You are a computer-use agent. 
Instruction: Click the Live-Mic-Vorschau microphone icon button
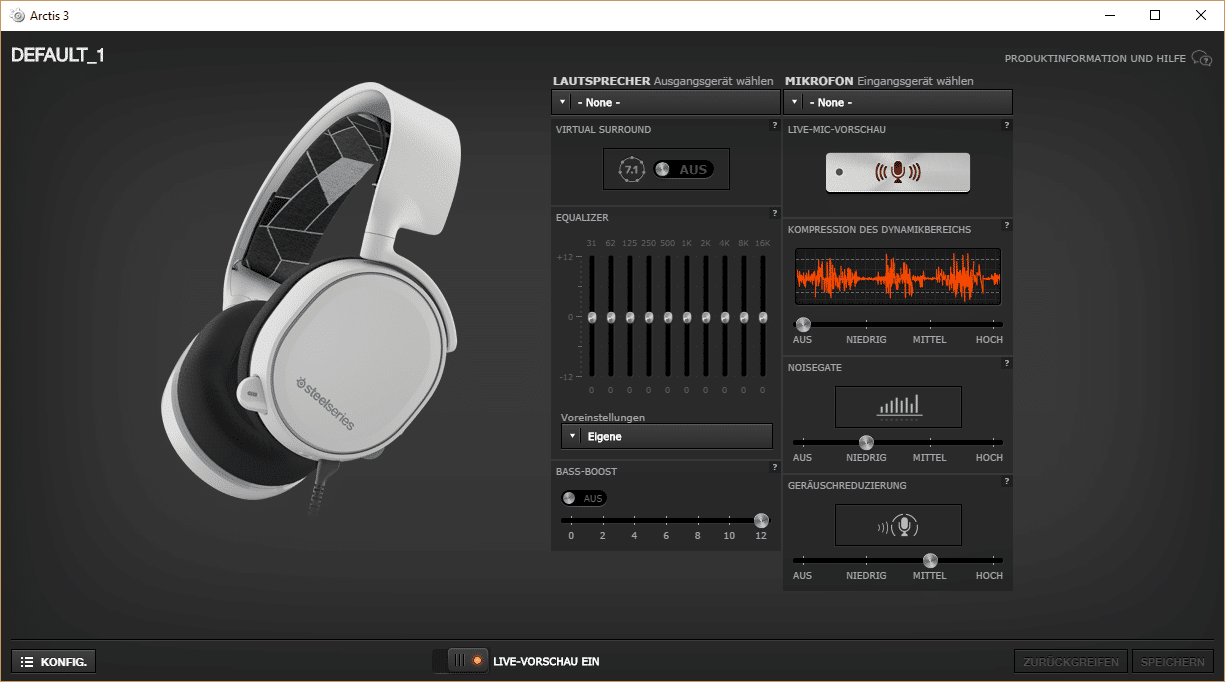897,172
